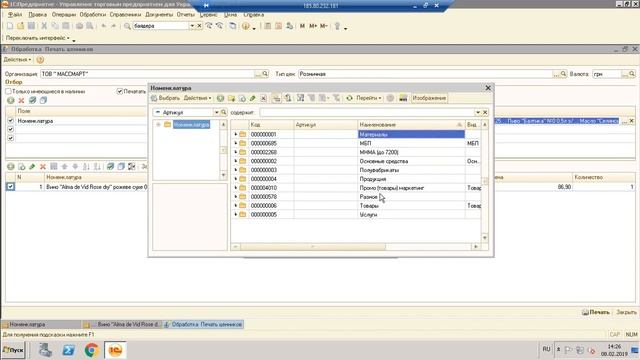Click red delete row icon above goods table

point(42,167)
